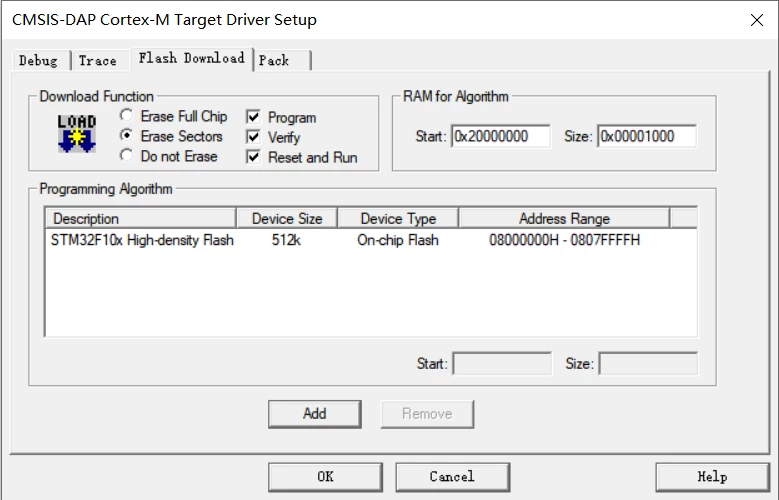Click Programming Algorithm Size field
The width and height of the screenshot is (779, 500).
pyautogui.click(x=648, y=364)
